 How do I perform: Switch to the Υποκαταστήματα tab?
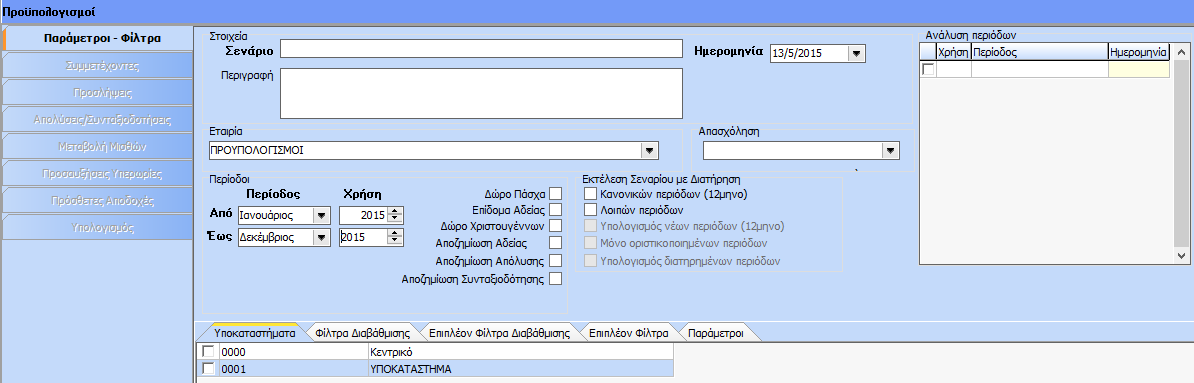254,333
